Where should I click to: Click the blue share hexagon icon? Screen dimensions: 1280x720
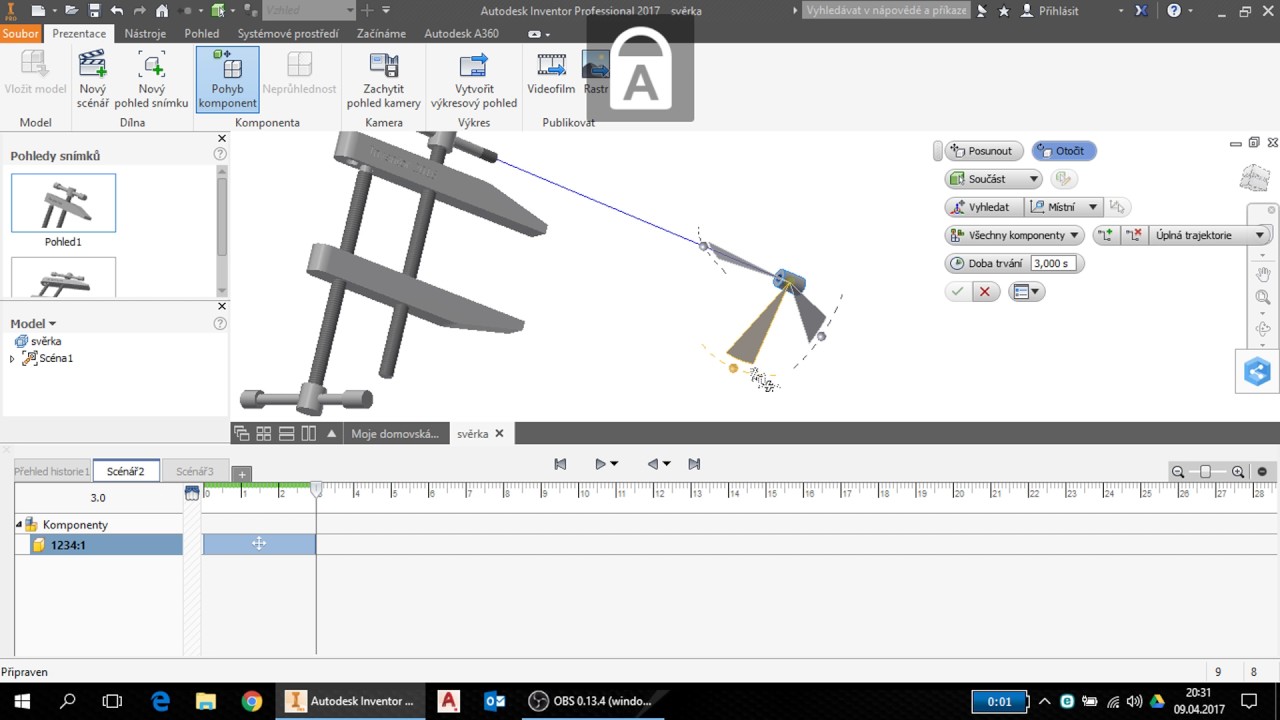(x=1257, y=372)
